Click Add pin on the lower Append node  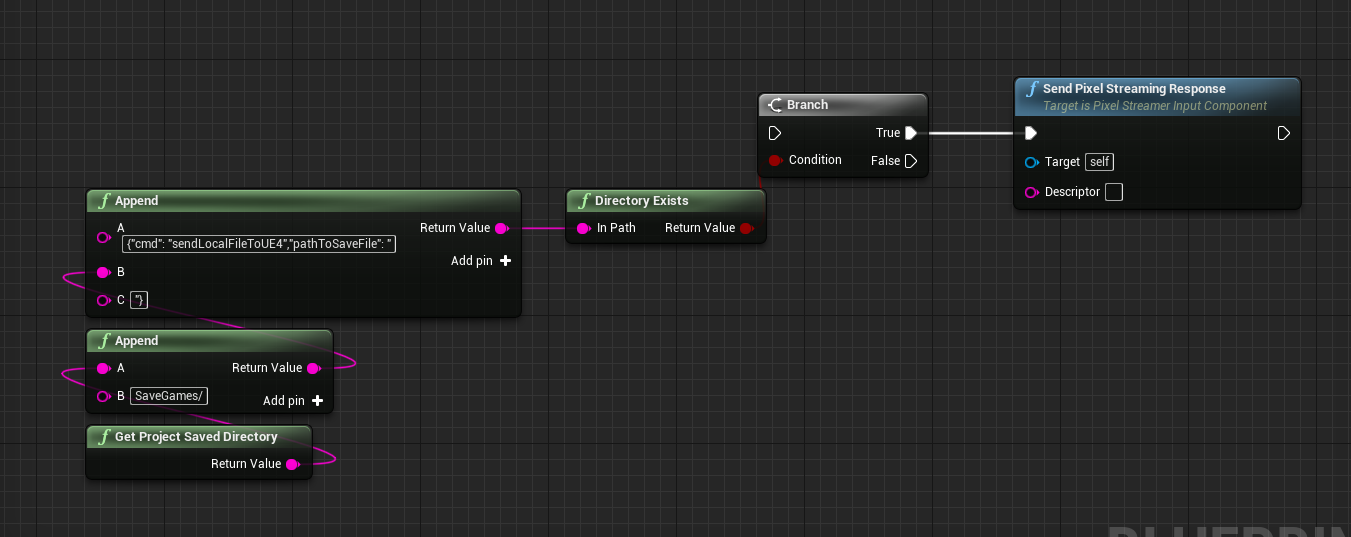click(293, 401)
